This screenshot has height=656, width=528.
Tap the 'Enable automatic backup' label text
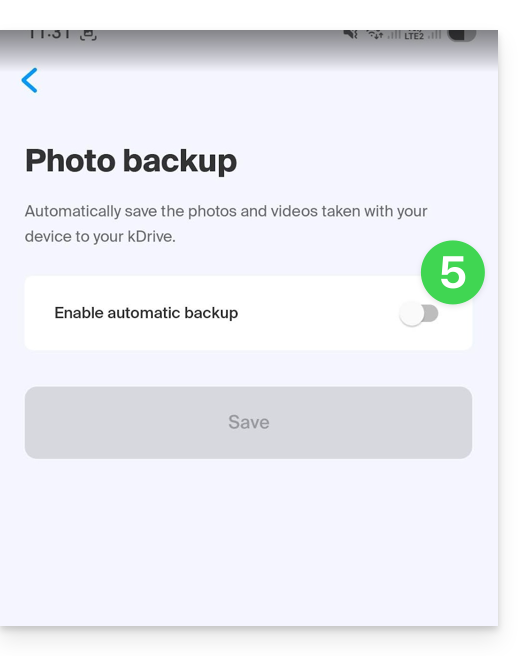click(x=146, y=313)
